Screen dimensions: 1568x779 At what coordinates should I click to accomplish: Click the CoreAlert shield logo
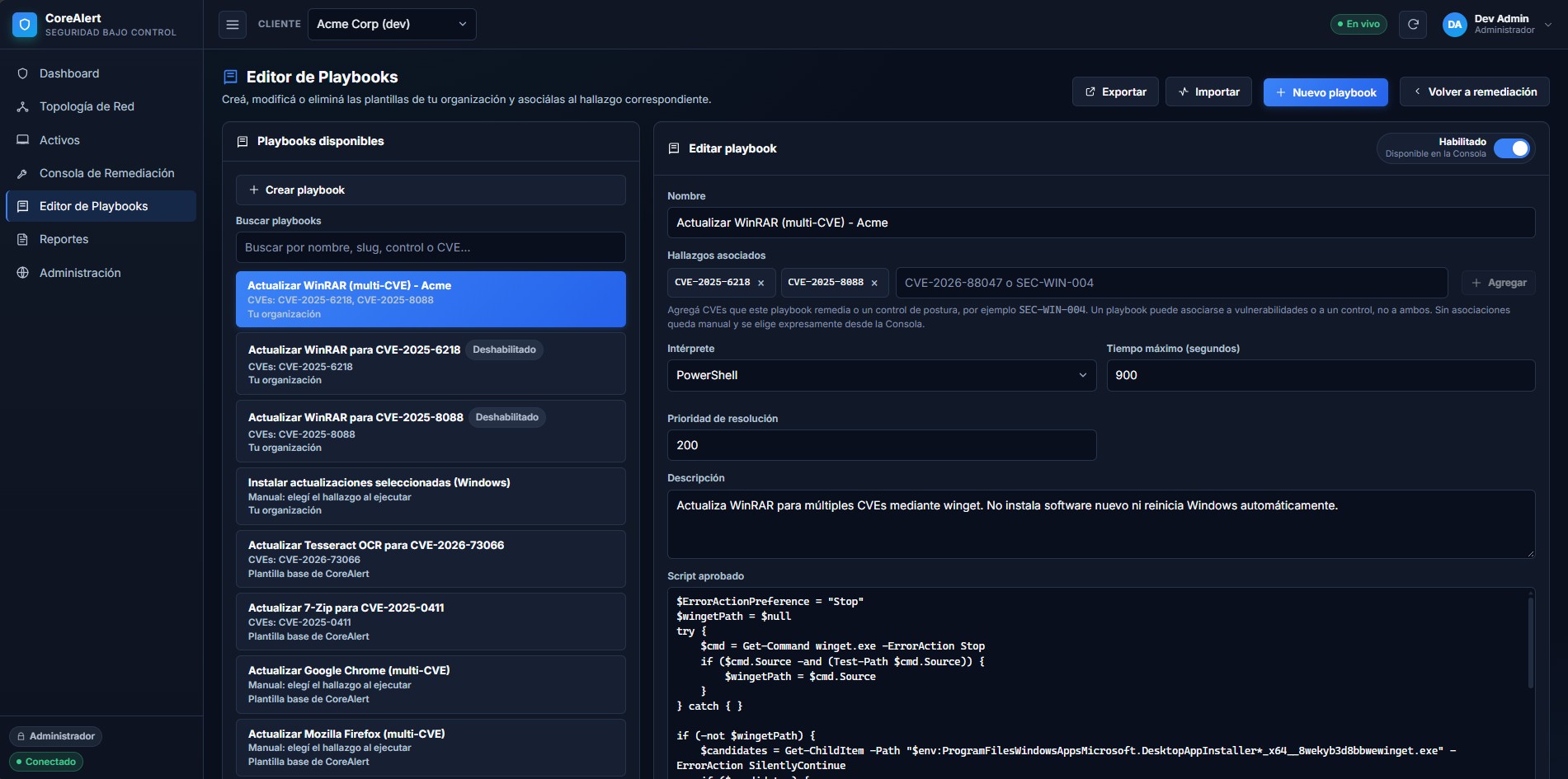tap(25, 25)
